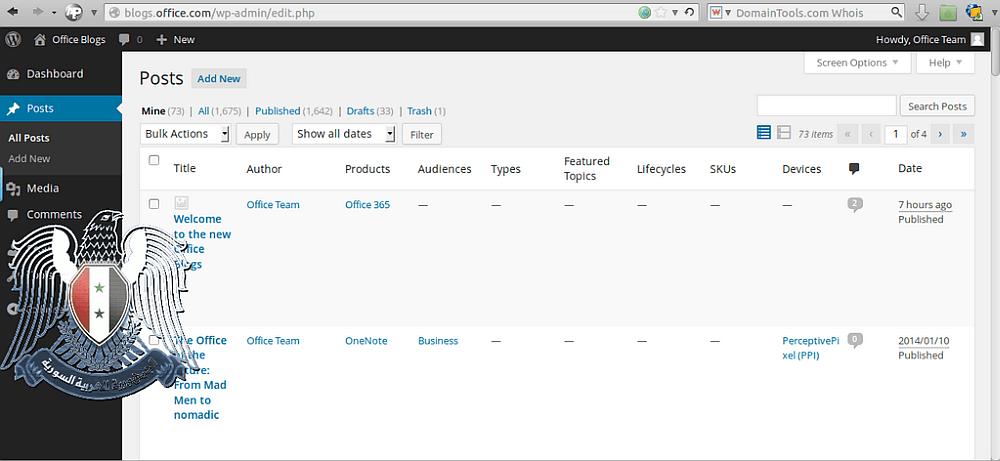Open the Show all dates dropdown
Image resolution: width=1000 pixels, height=461 pixels.
click(344, 134)
